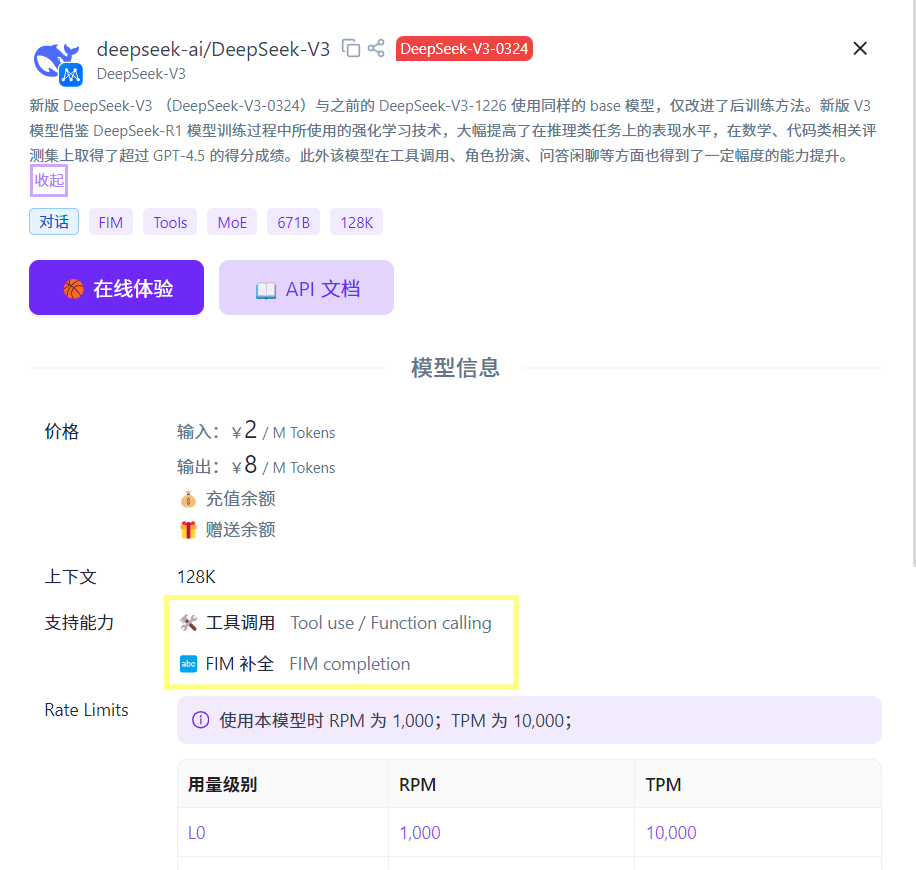Click the 1,000 RPM value
Screen dimensions: 916x870
pos(419,833)
